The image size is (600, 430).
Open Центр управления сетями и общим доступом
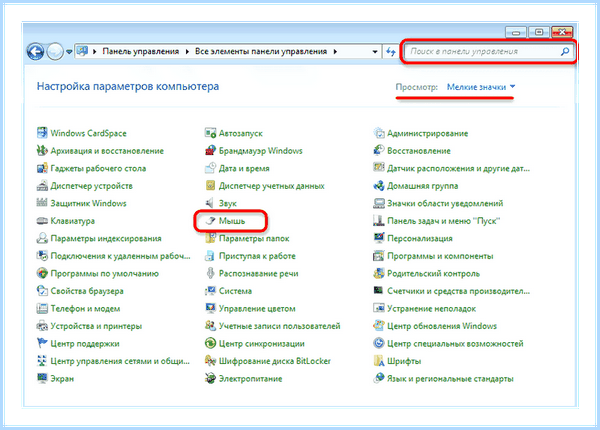tap(120, 361)
